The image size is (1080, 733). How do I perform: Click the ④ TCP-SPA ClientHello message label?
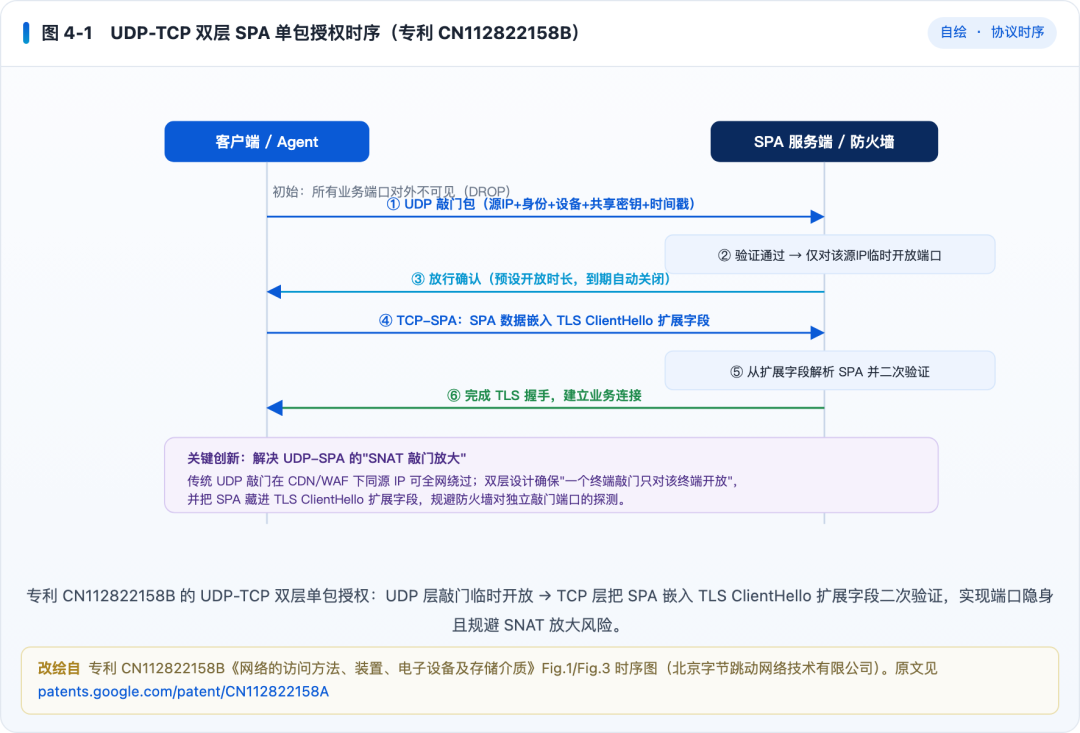pyautogui.click(x=544, y=320)
